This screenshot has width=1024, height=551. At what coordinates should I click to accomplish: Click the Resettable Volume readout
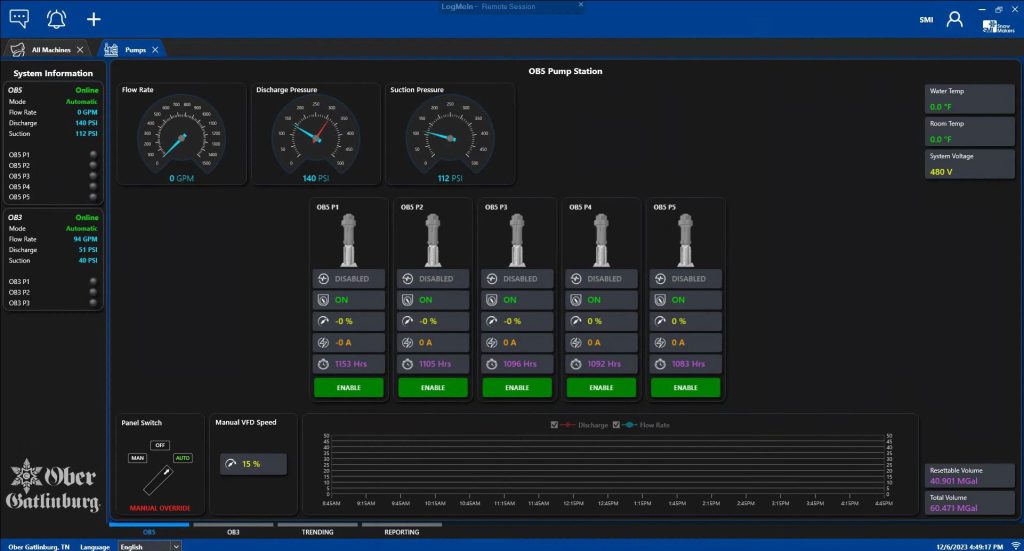coord(969,476)
